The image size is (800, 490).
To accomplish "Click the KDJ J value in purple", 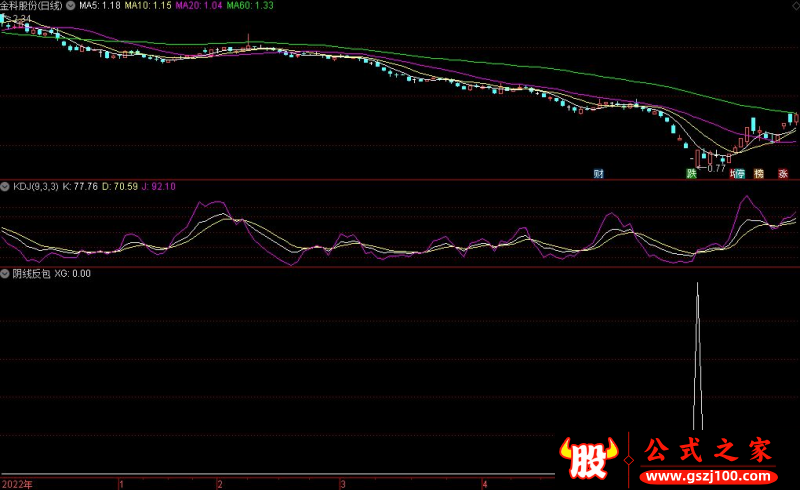I will [x=158, y=186].
